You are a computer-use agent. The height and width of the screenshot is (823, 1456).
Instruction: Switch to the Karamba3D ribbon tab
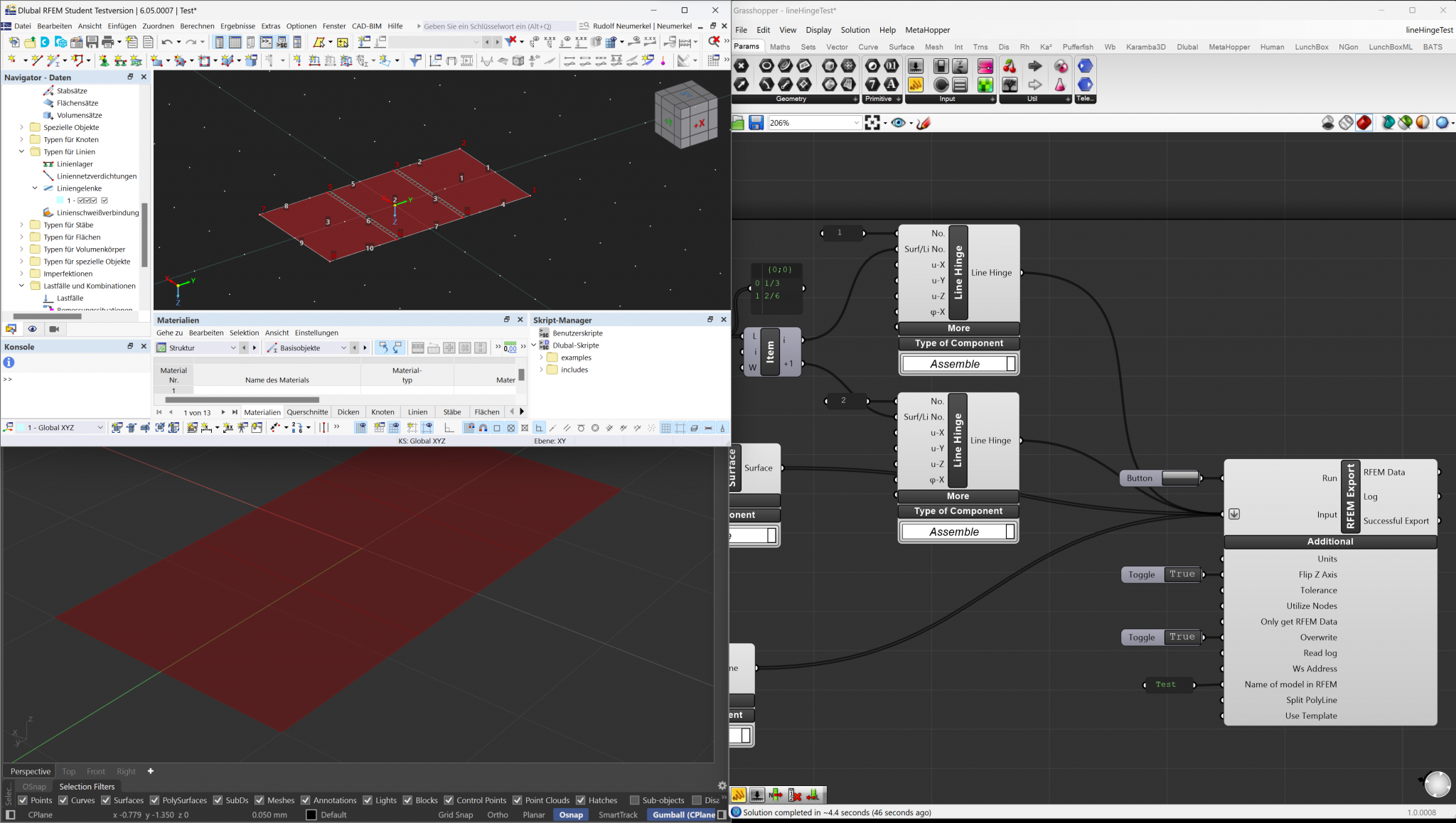tap(1145, 47)
